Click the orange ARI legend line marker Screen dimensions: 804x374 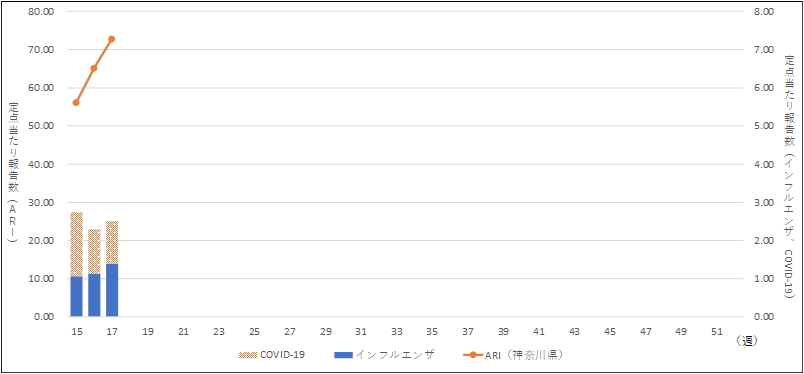tap(473, 355)
